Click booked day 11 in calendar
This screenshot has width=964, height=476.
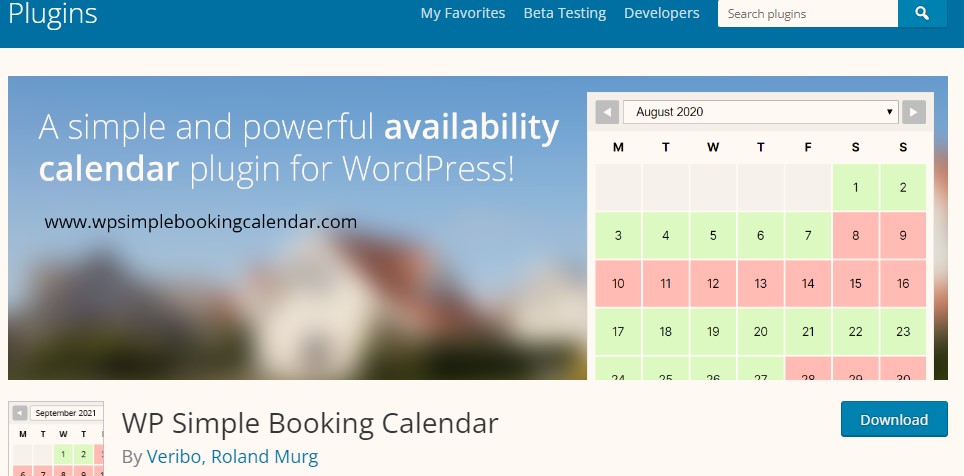[x=666, y=284]
